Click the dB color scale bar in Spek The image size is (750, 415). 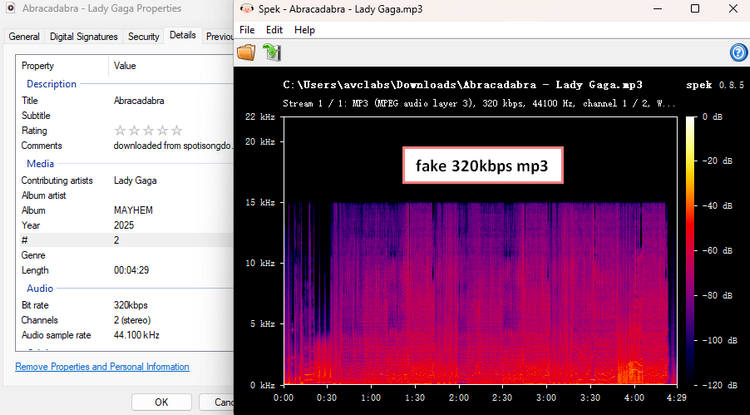click(x=690, y=250)
